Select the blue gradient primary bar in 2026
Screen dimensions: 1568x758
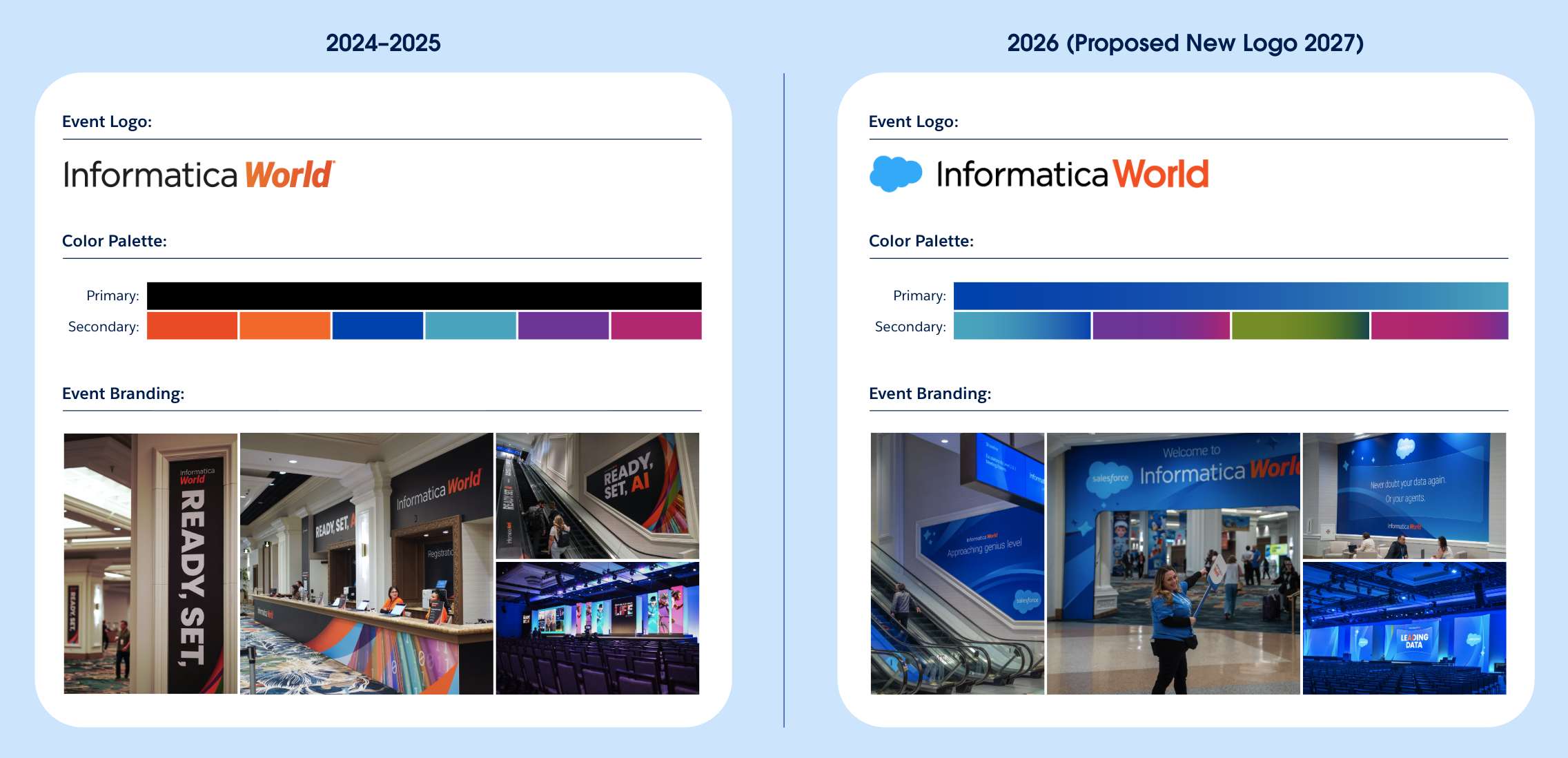click(x=1231, y=295)
